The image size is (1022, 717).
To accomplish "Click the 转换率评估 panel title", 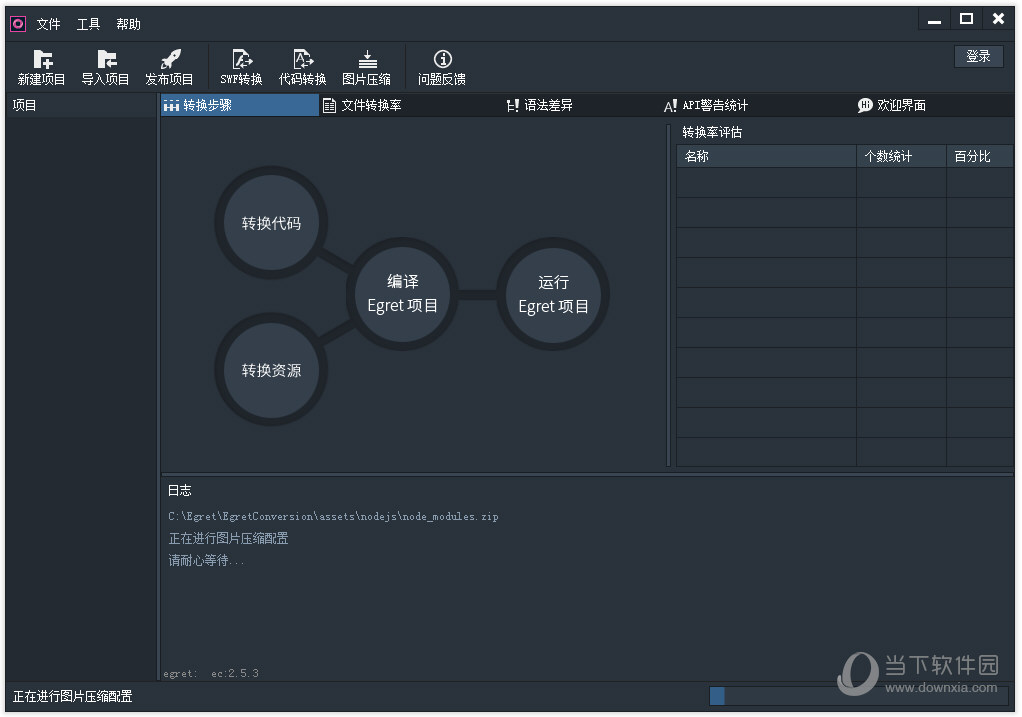I will (x=712, y=132).
